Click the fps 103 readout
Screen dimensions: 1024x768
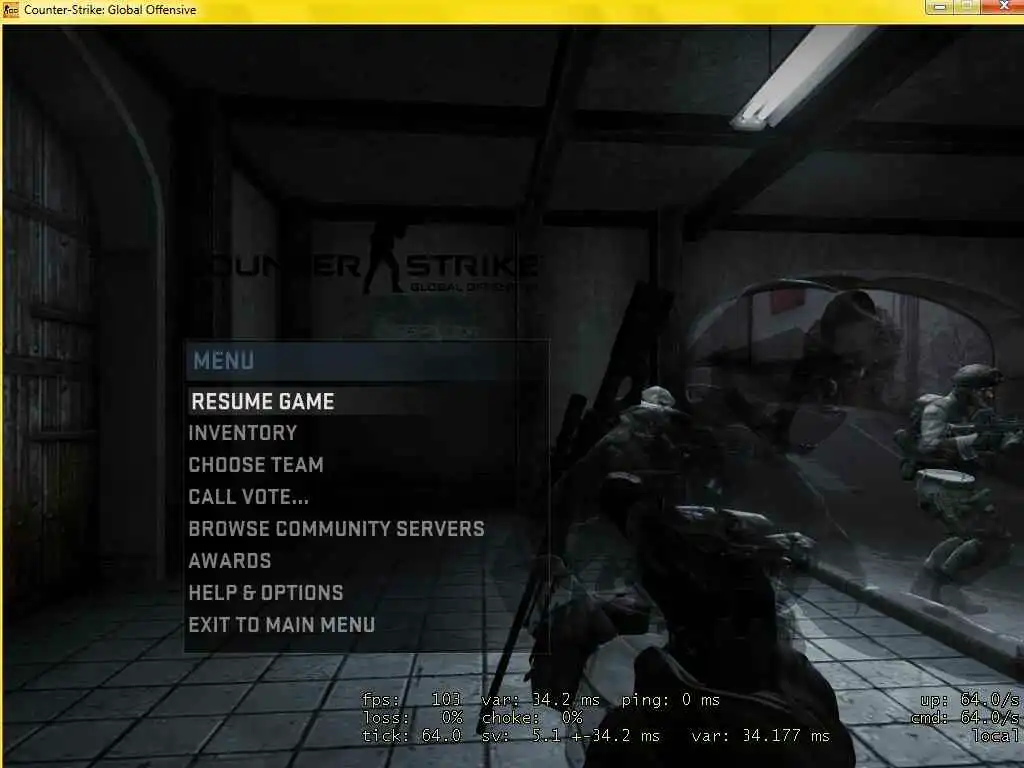(411, 700)
